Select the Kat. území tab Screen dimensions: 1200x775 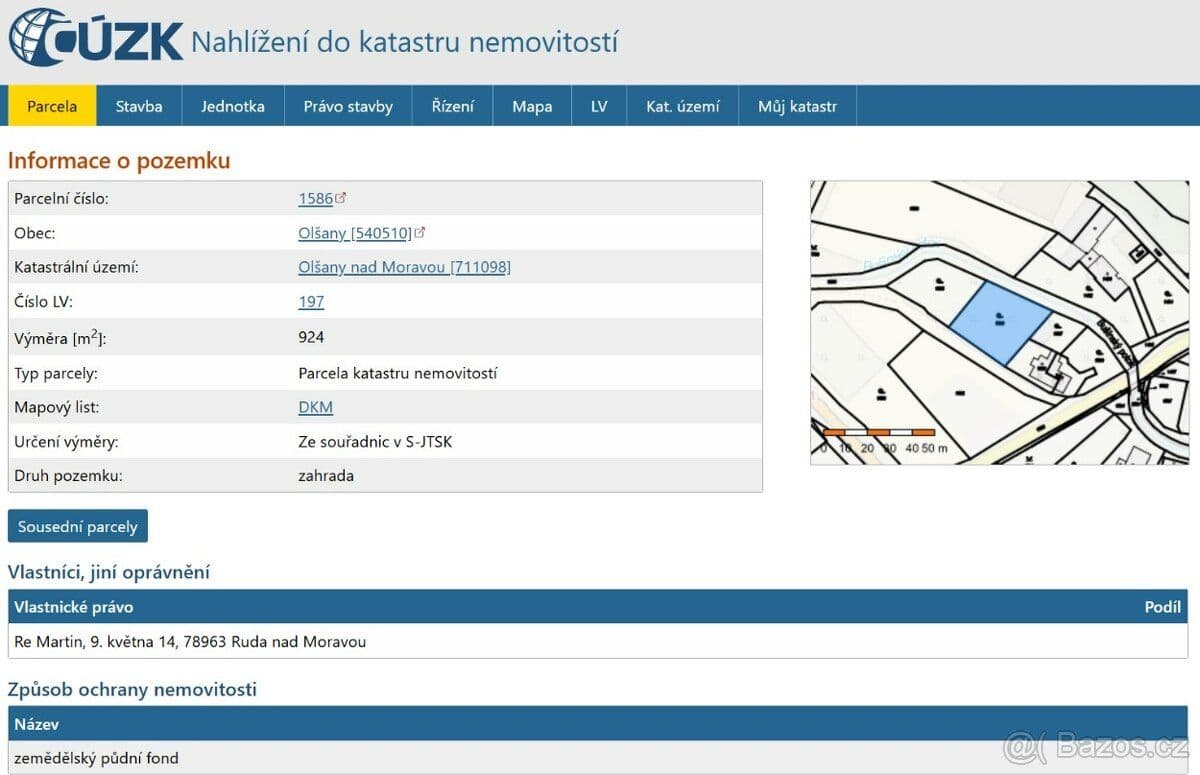(682, 105)
